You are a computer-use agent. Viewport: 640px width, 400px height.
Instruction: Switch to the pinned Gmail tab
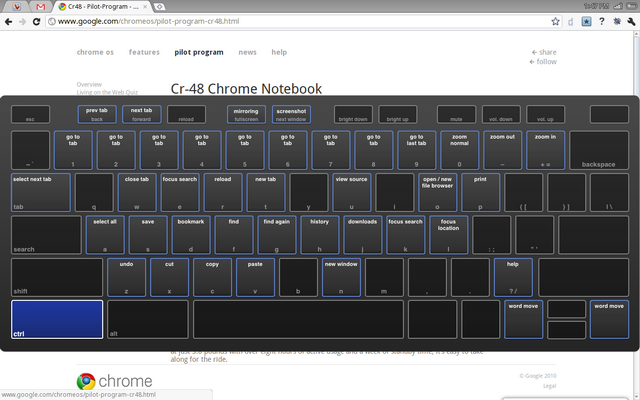coord(40,7)
